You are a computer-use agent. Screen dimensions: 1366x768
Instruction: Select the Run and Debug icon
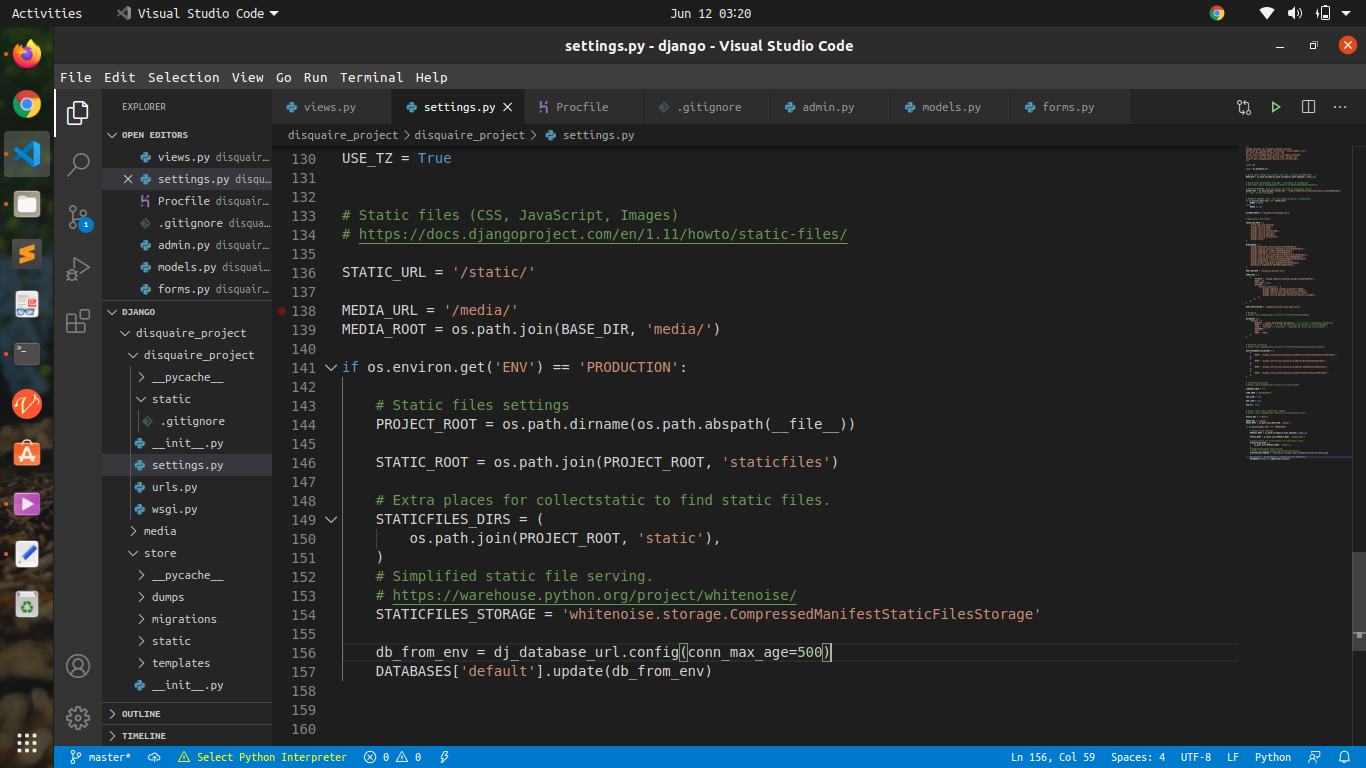pos(78,268)
